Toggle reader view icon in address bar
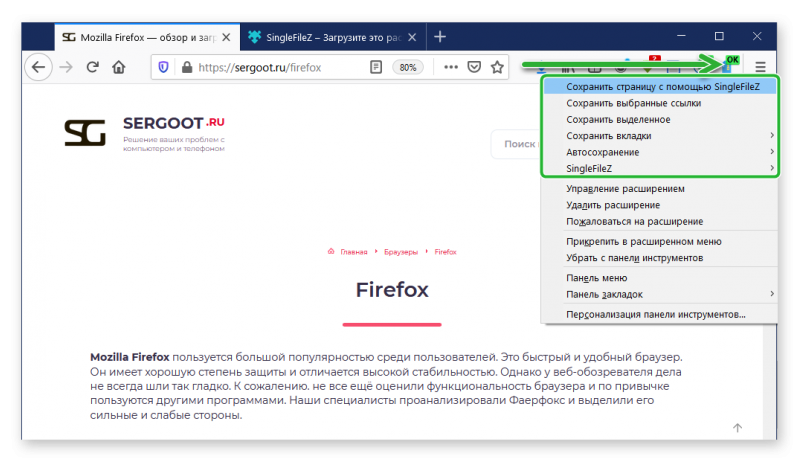Viewport: 800px width, 462px height. click(376, 67)
